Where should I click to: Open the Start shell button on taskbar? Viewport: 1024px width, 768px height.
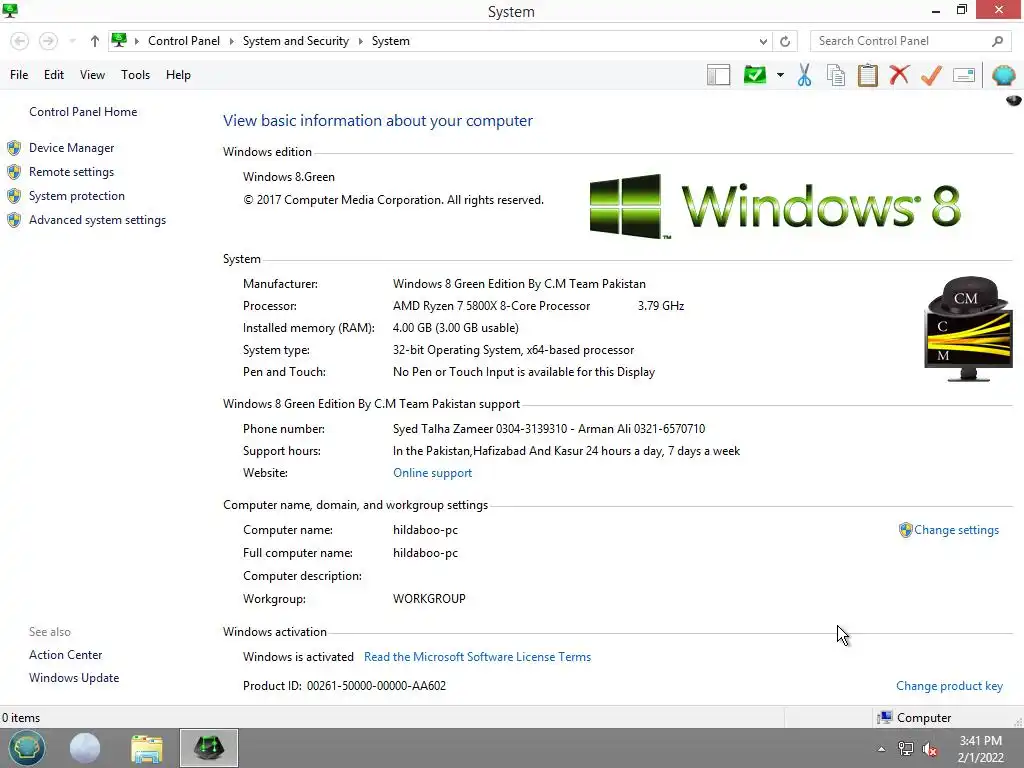pyautogui.click(x=27, y=748)
